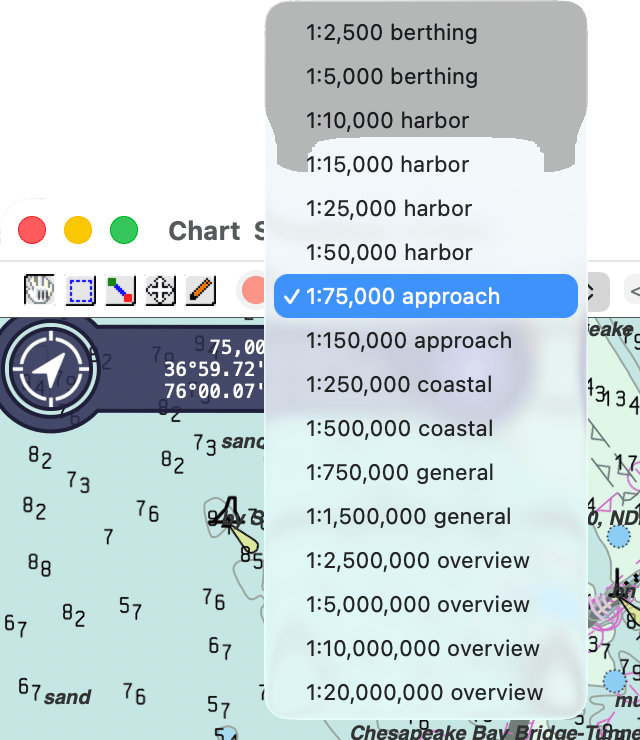Choose 1:5,000 berthing scale

(x=426, y=76)
